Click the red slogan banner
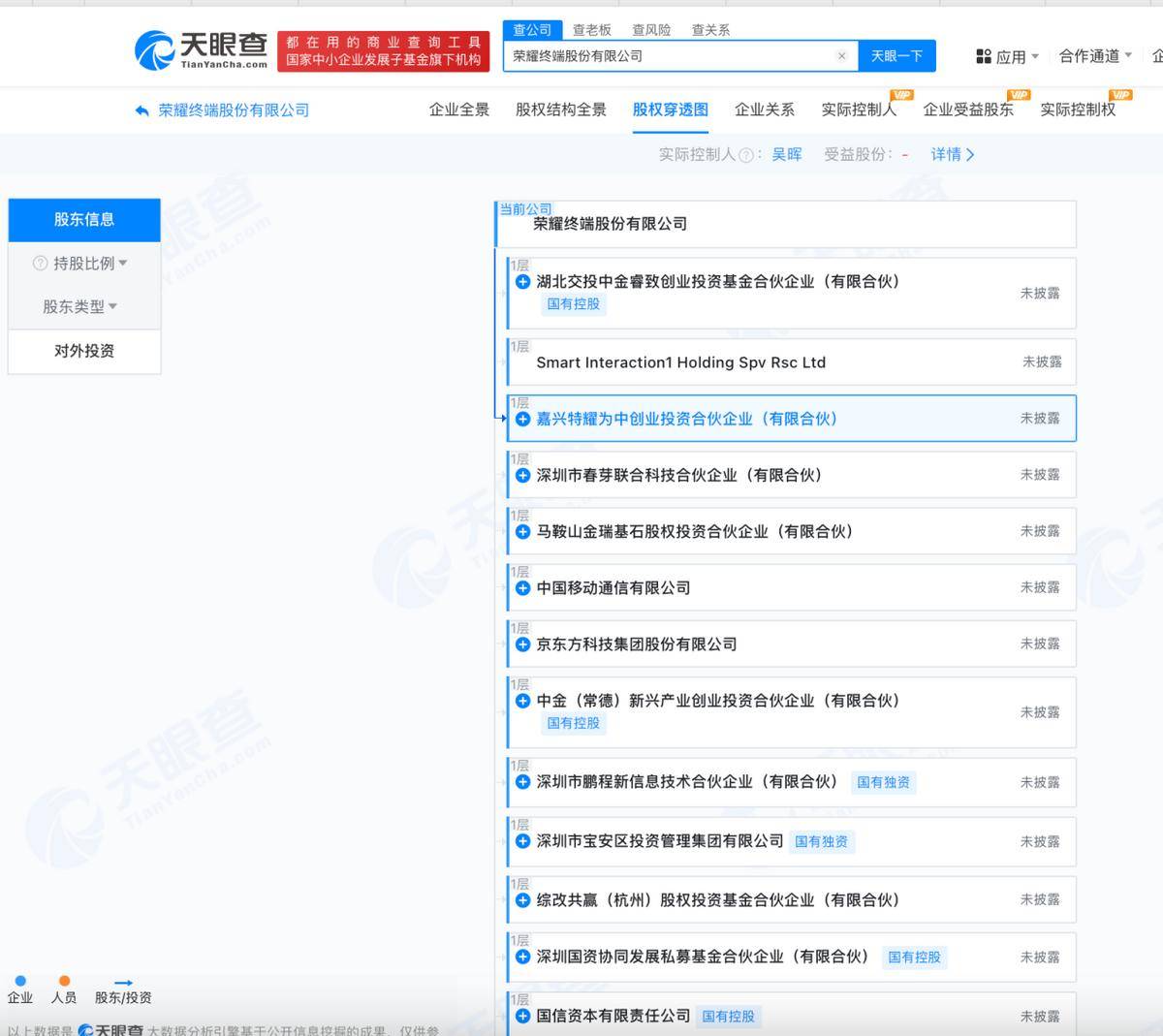This screenshot has height=1036, width=1163. pos(384,50)
